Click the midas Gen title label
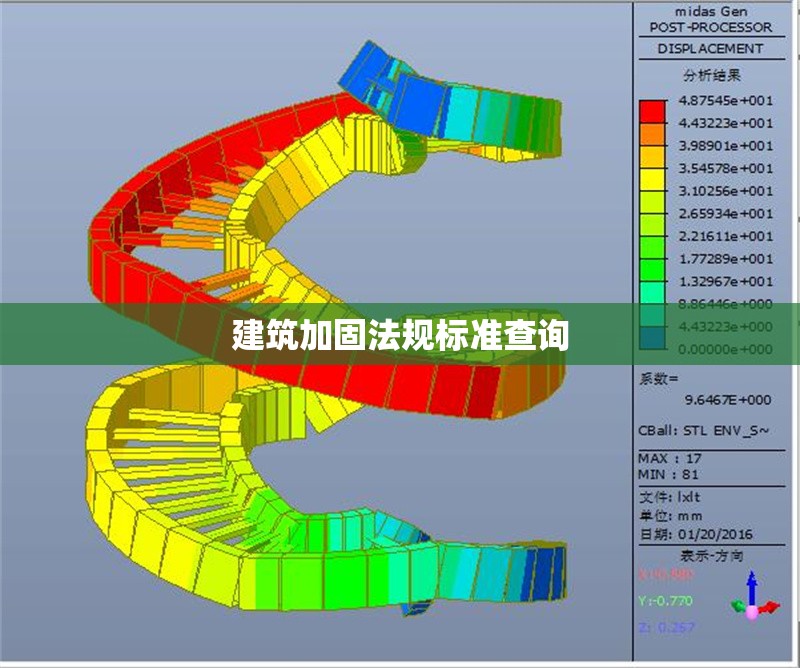The width and height of the screenshot is (800, 668). click(712, 12)
